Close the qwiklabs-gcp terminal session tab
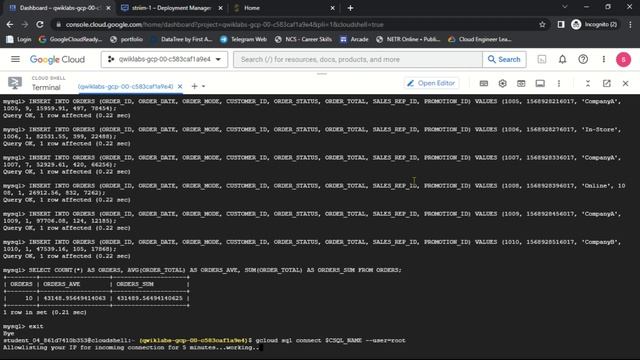Viewport: 640px width, 360px height. point(180,87)
